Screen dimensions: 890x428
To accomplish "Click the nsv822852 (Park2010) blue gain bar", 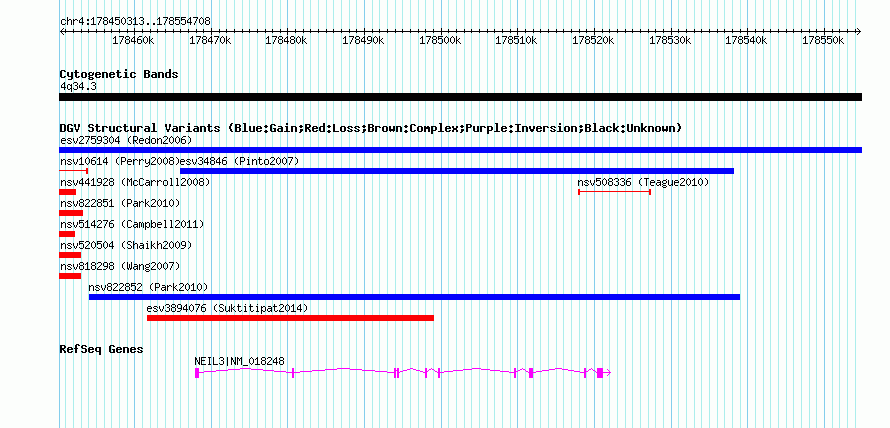I will [414, 297].
